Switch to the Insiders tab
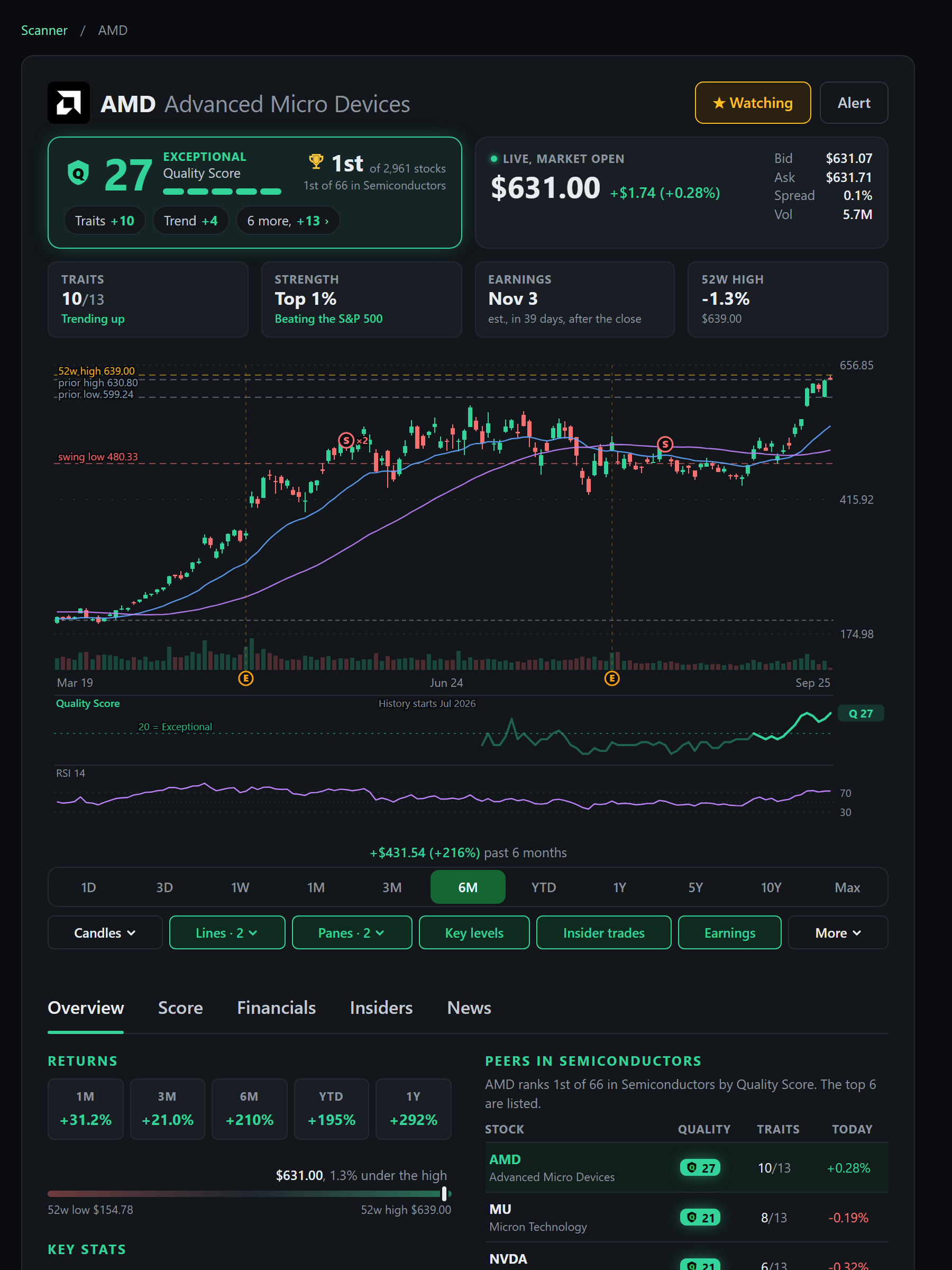The height and width of the screenshot is (1270, 952). pyautogui.click(x=381, y=1008)
